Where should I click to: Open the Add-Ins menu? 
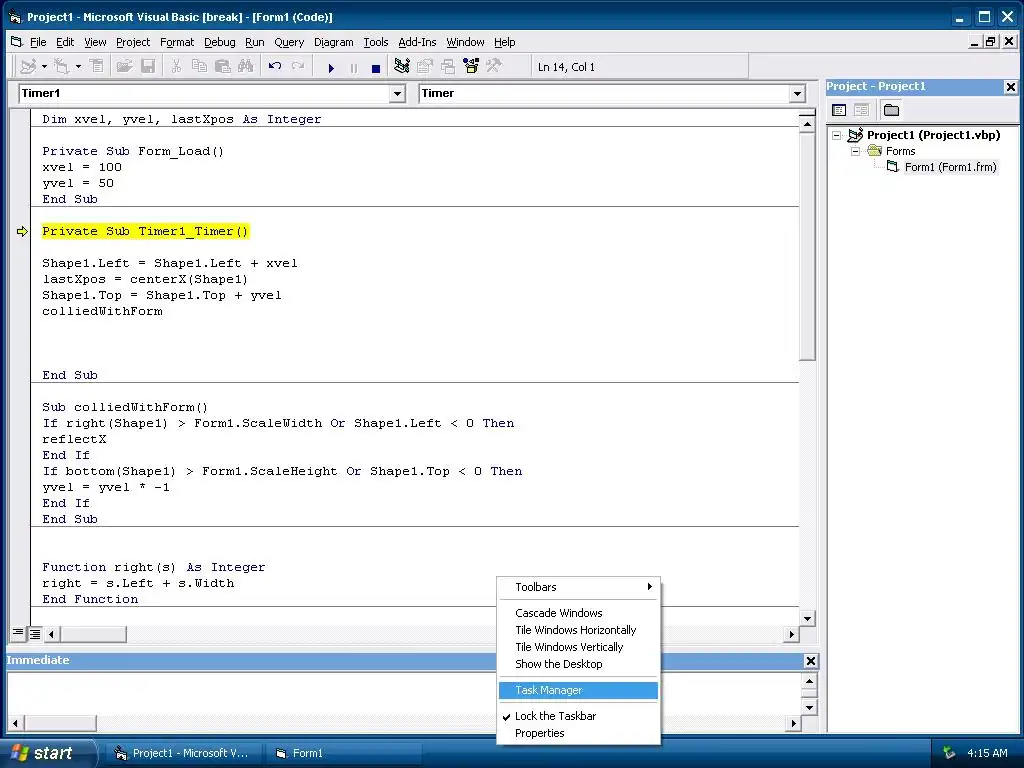click(417, 42)
